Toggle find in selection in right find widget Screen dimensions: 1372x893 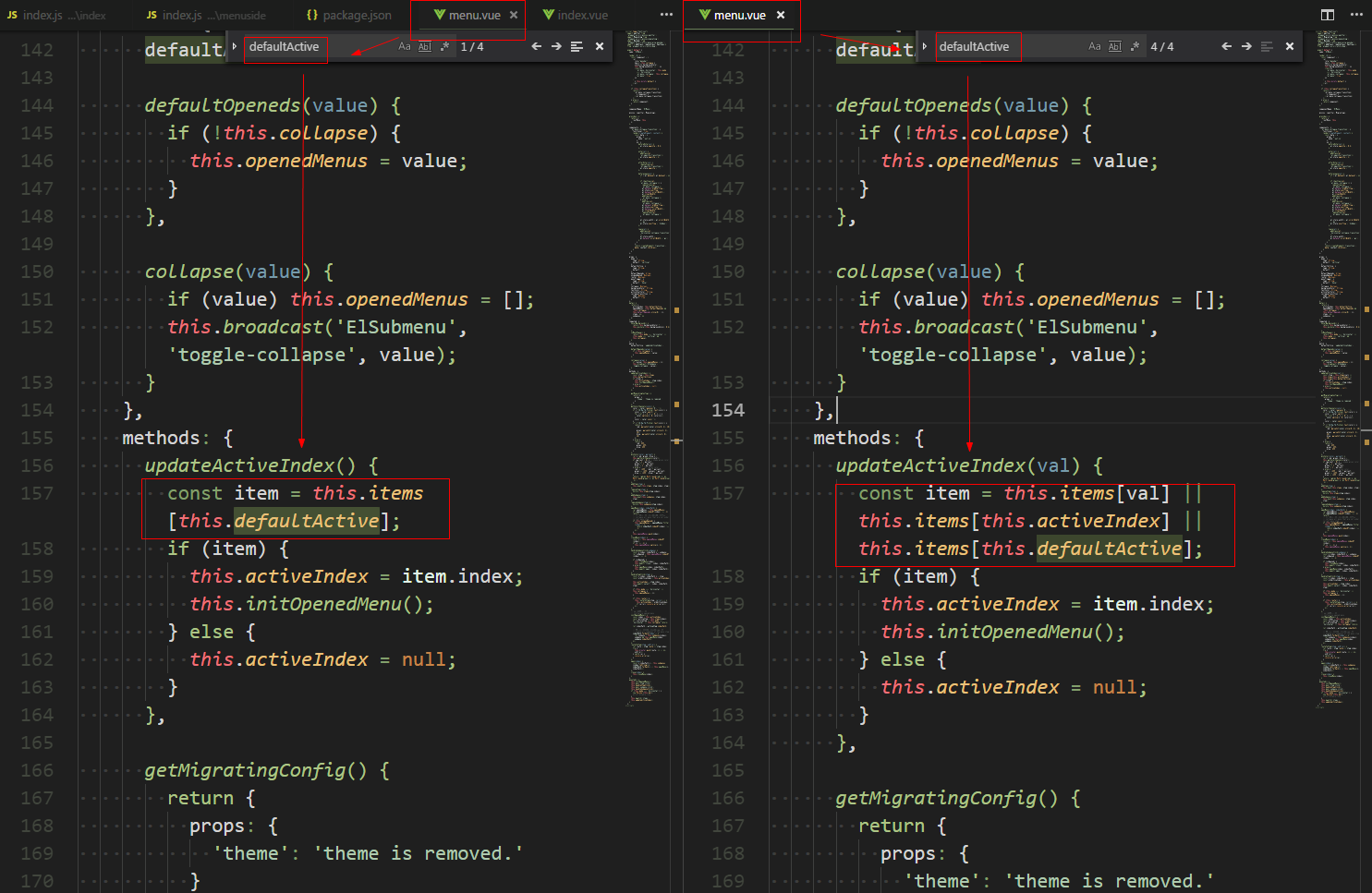pos(1267,46)
